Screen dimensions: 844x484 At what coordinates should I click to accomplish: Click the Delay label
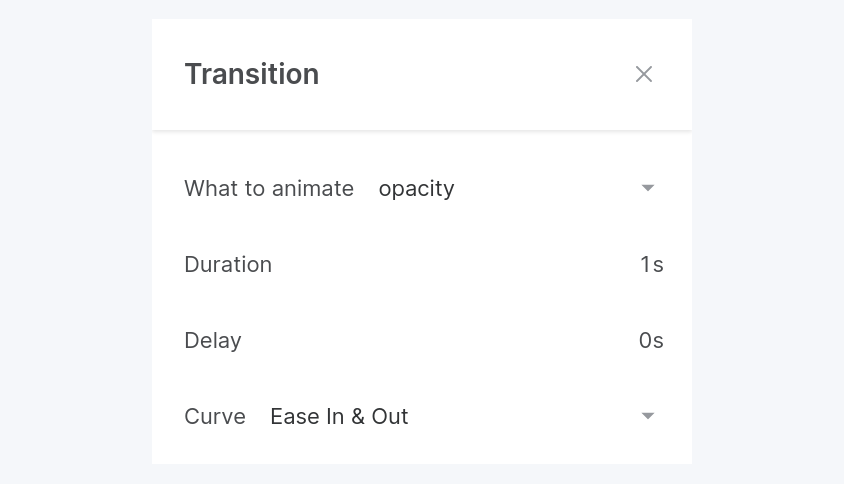(213, 341)
